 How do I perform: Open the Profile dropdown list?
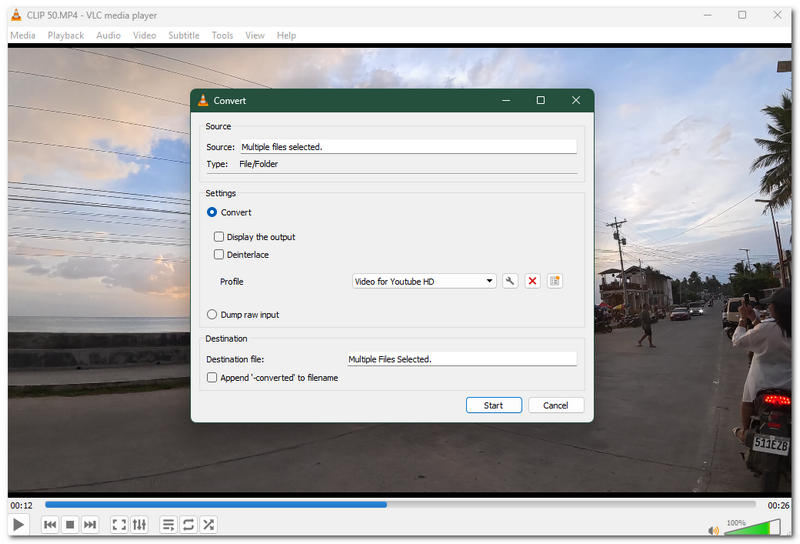coord(424,281)
